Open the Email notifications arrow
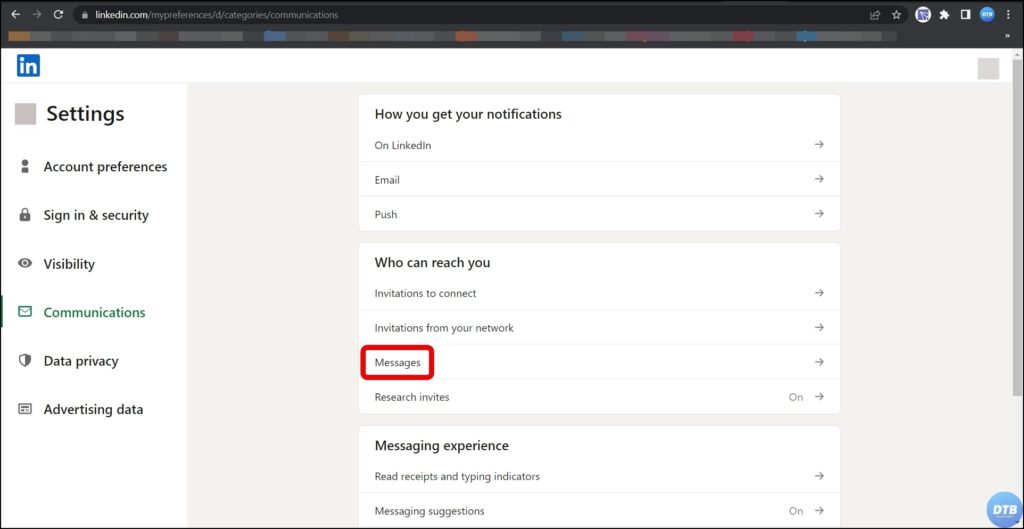 (819, 179)
